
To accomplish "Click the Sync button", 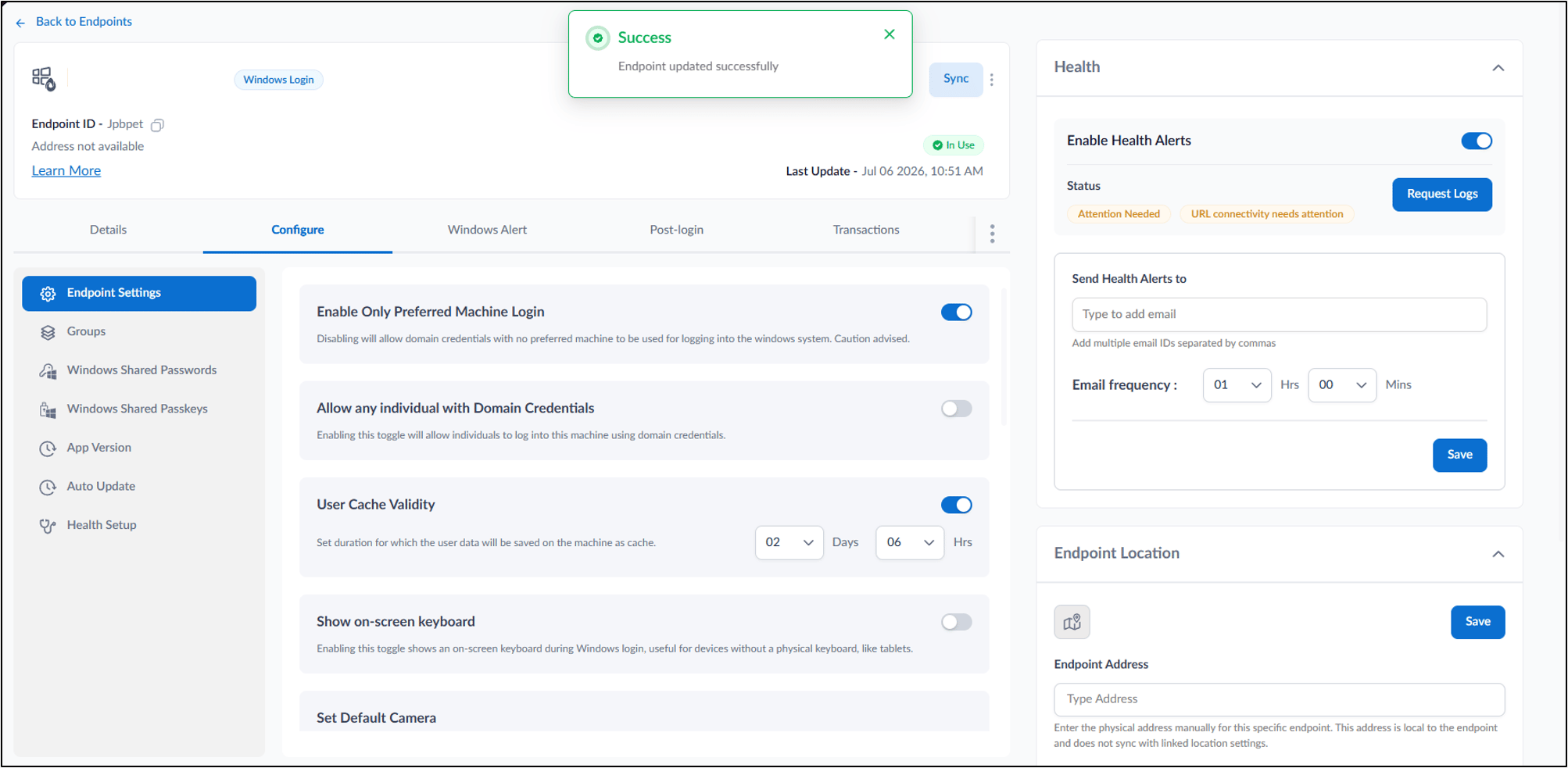I will coord(955,79).
